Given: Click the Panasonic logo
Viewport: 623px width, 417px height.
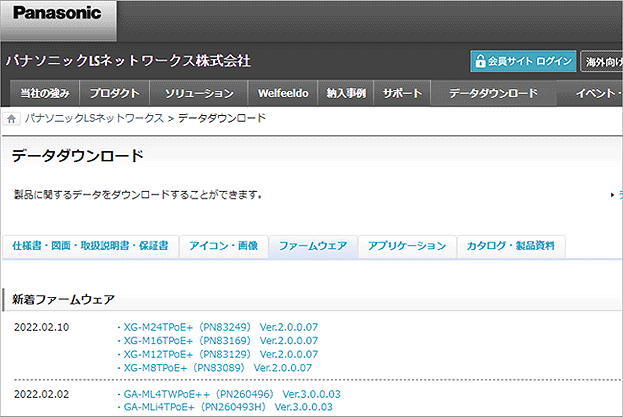Looking at the screenshot, I should [57, 13].
